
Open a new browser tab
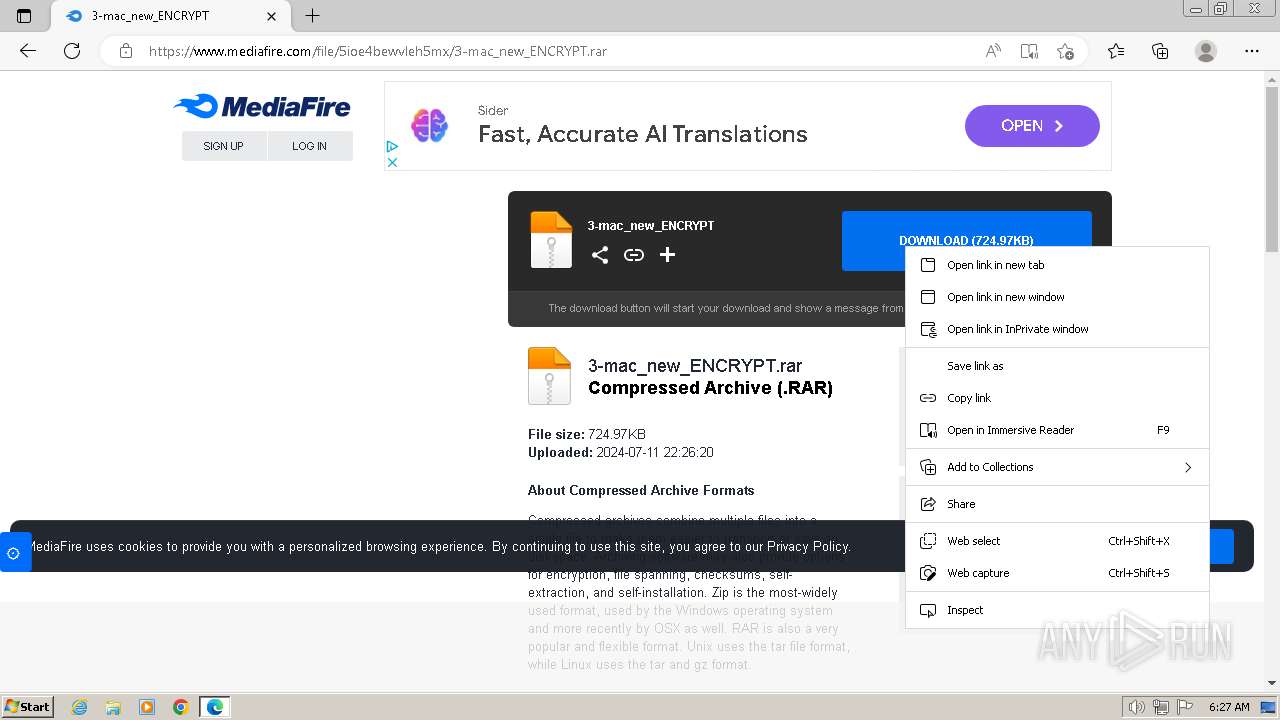point(312,16)
